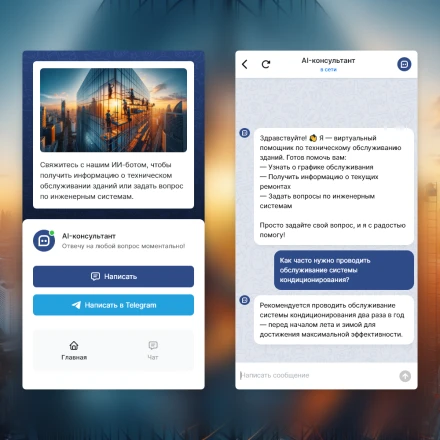
Task: Click the bot avatar beside the recommendation reply
Action: click(245, 300)
